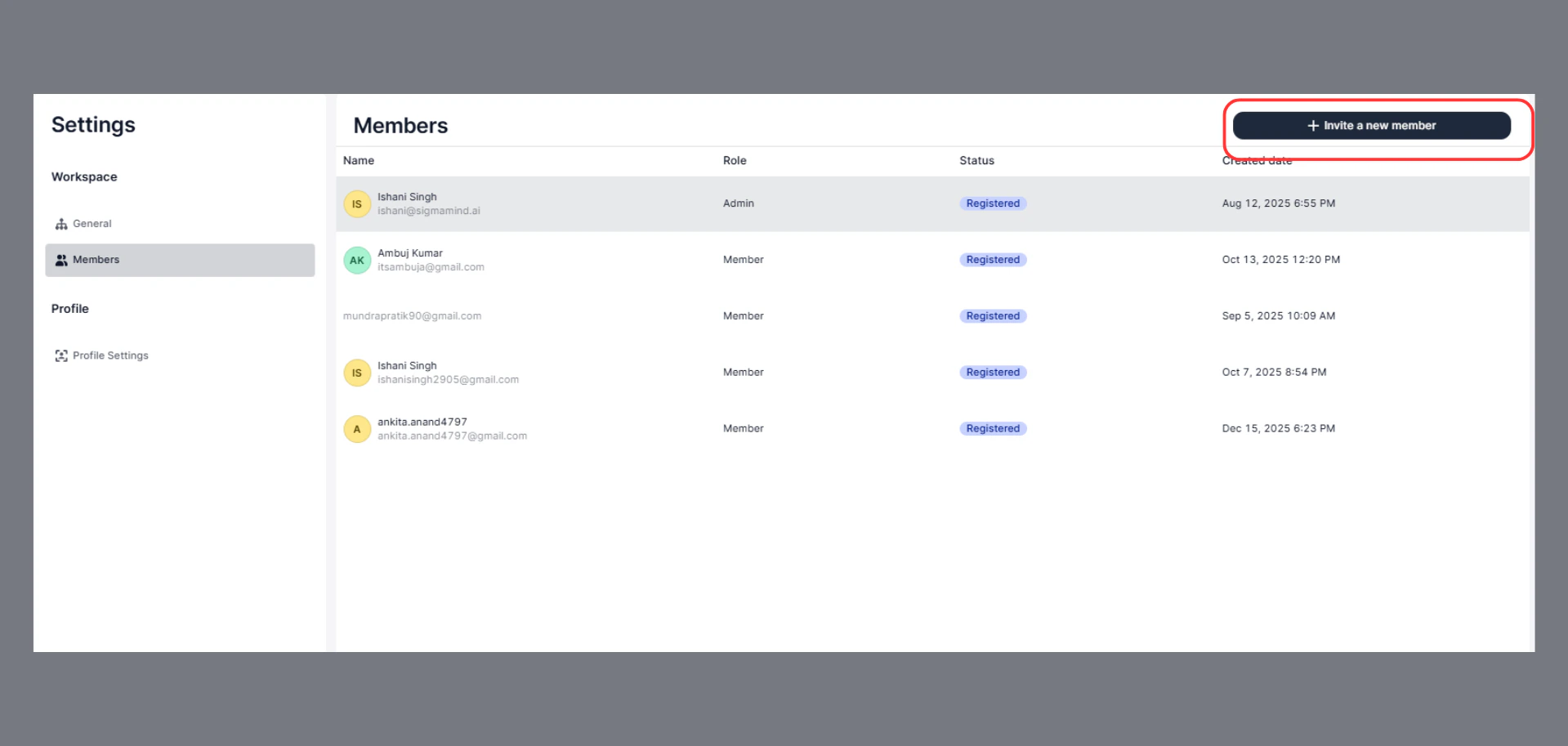
Task: Click the Members people icon in sidebar
Action: point(61,260)
